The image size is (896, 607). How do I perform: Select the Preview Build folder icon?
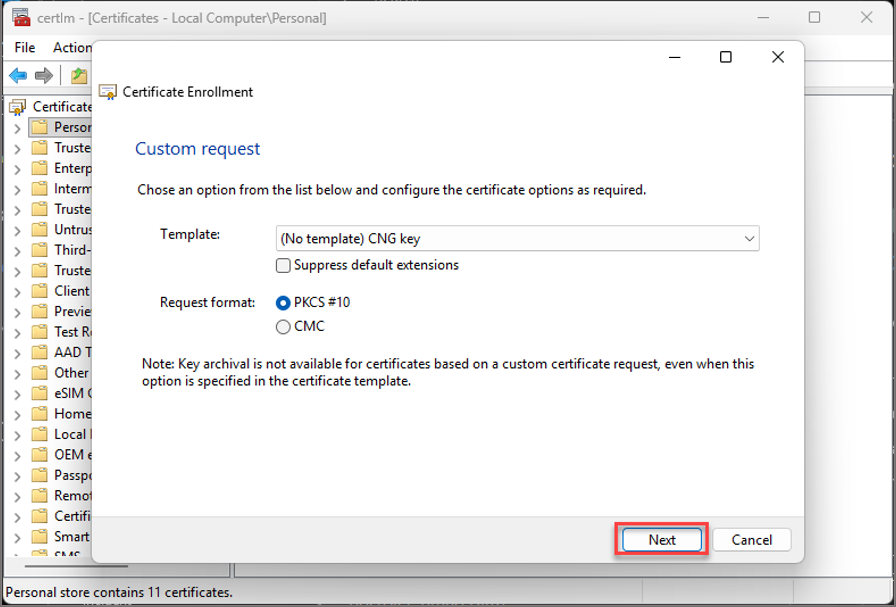(39, 312)
